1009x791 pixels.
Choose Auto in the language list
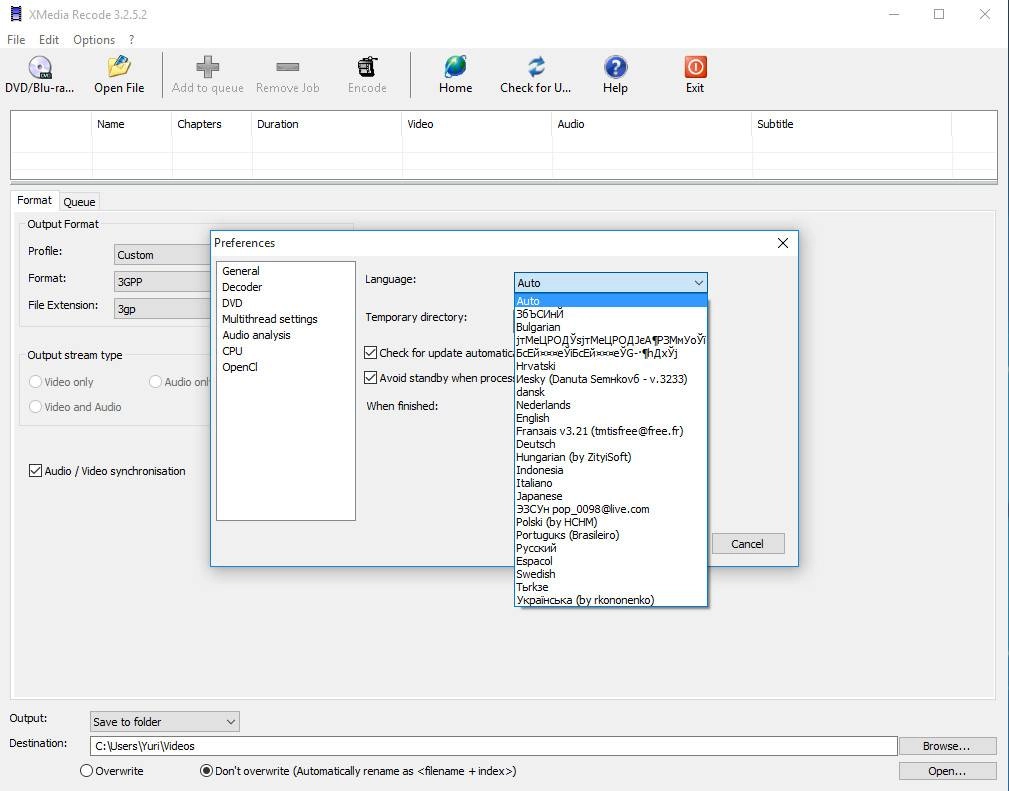coord(611,301)
